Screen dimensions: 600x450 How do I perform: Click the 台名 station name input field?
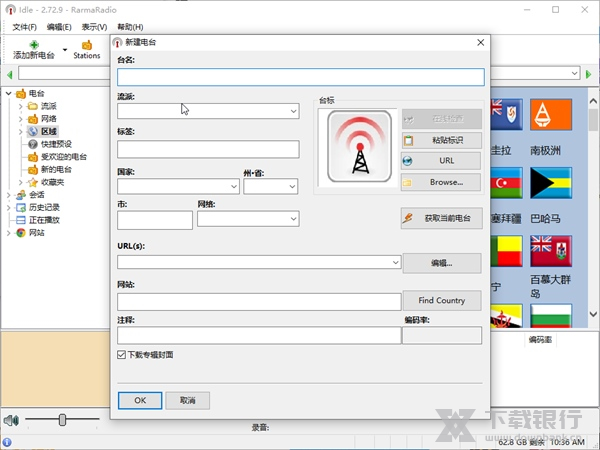click(x=300, y=77)
